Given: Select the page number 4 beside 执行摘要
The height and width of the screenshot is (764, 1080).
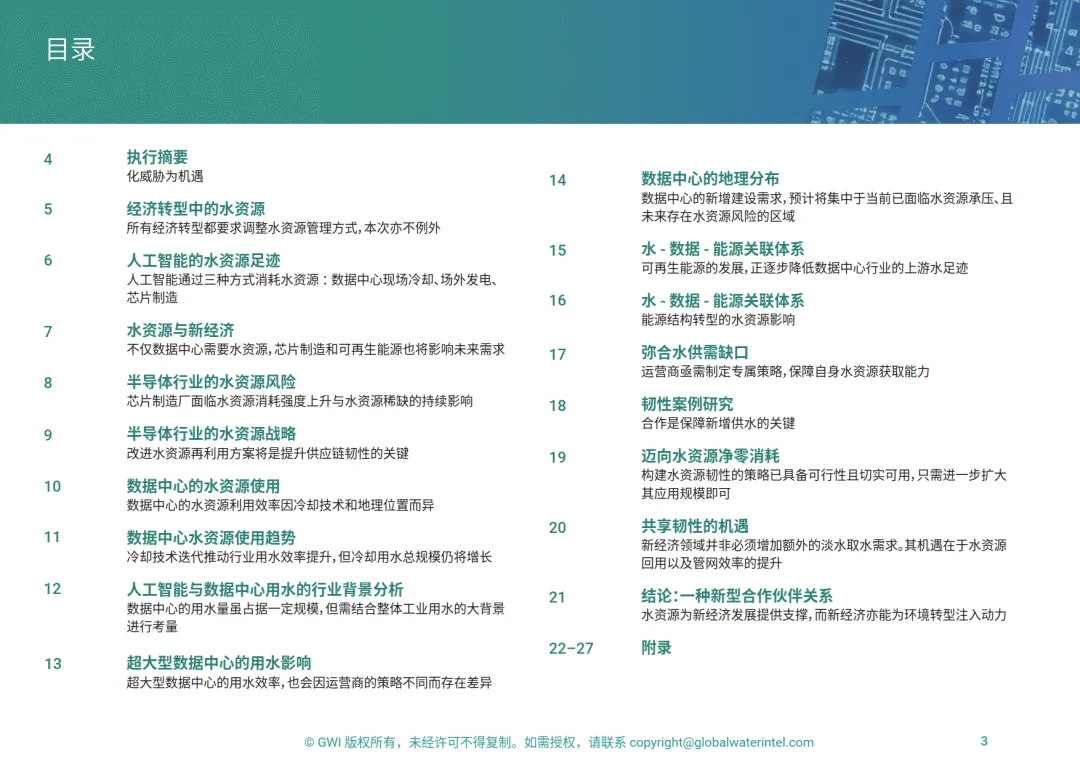Looking at the screenshot, I should click(48, 159).
